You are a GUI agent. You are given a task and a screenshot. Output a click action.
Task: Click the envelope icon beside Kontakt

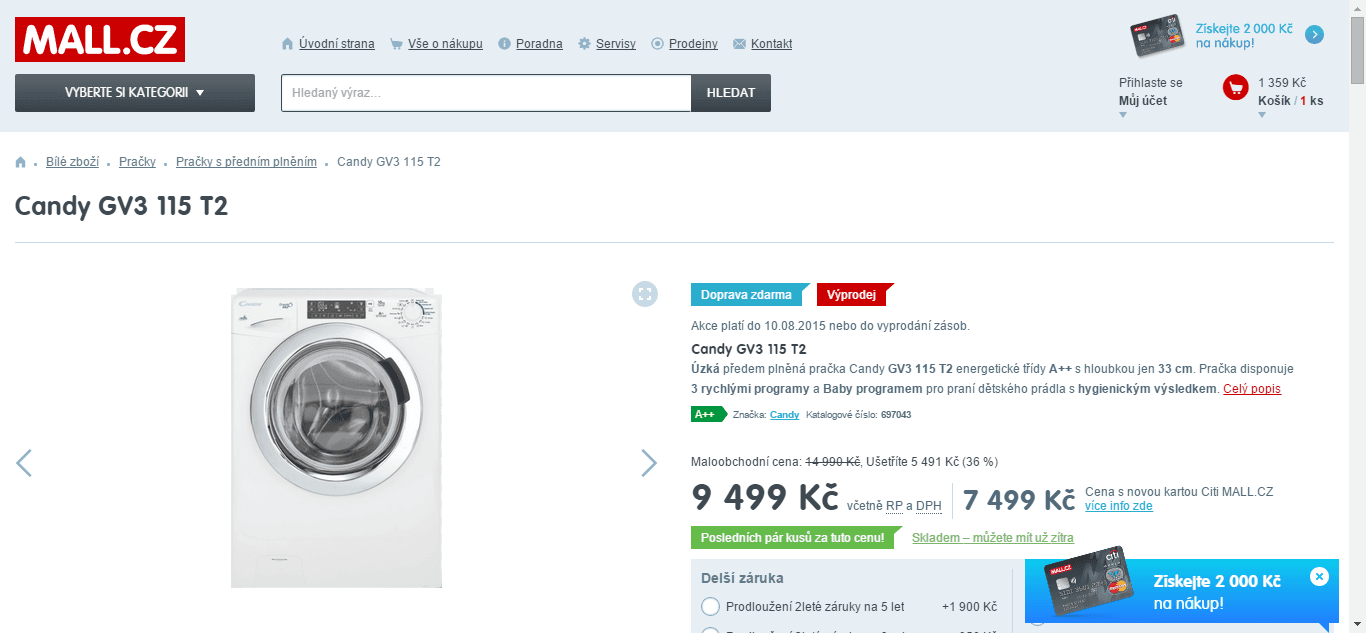pos(740,44)
